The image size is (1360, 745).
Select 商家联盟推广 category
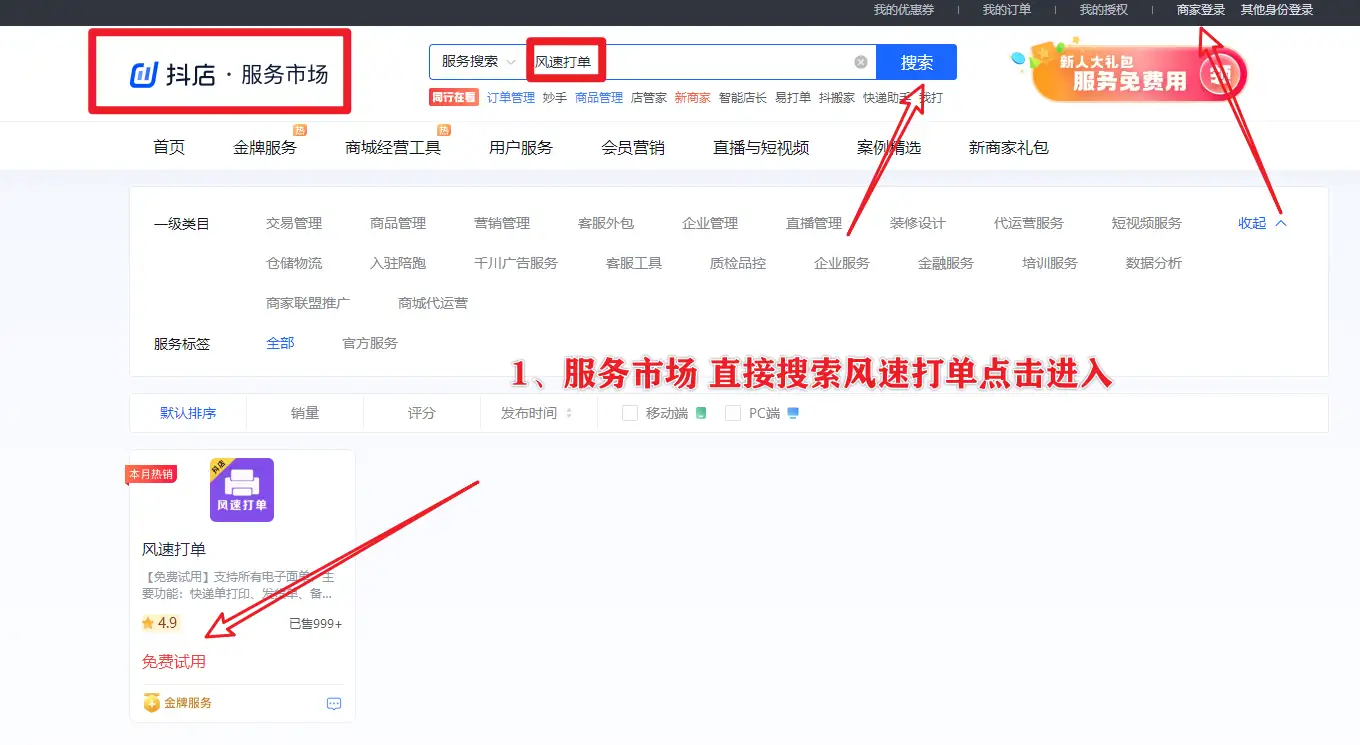pyautogui.click(x=308, y=303)
